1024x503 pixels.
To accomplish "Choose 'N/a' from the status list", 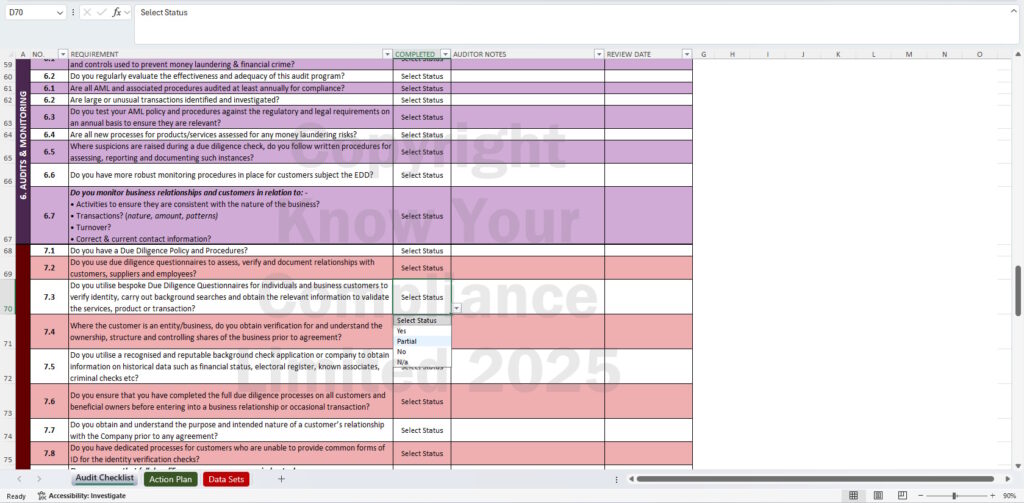I will (402, 362).
